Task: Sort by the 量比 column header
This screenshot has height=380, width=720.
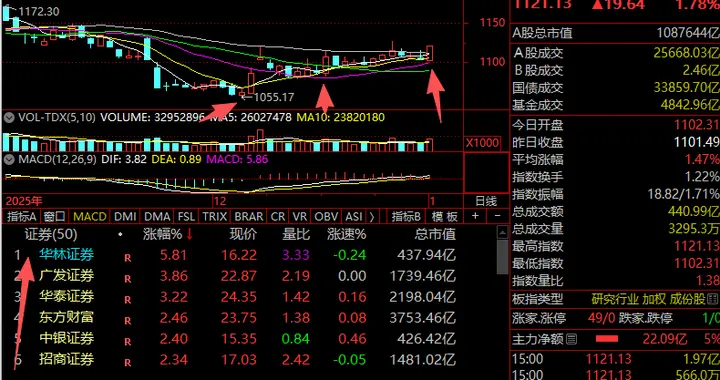Action: (296, 235)
